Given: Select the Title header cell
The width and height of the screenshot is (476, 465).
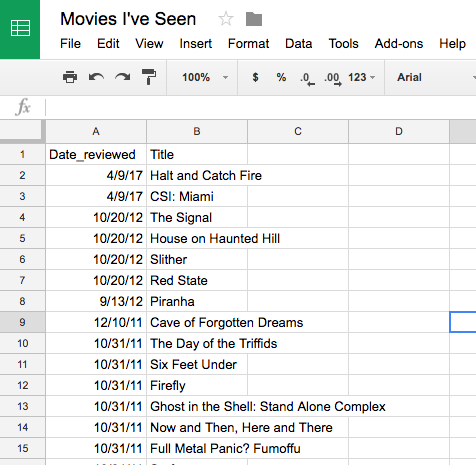Looking at the screenshot, I should click(197, 154).
